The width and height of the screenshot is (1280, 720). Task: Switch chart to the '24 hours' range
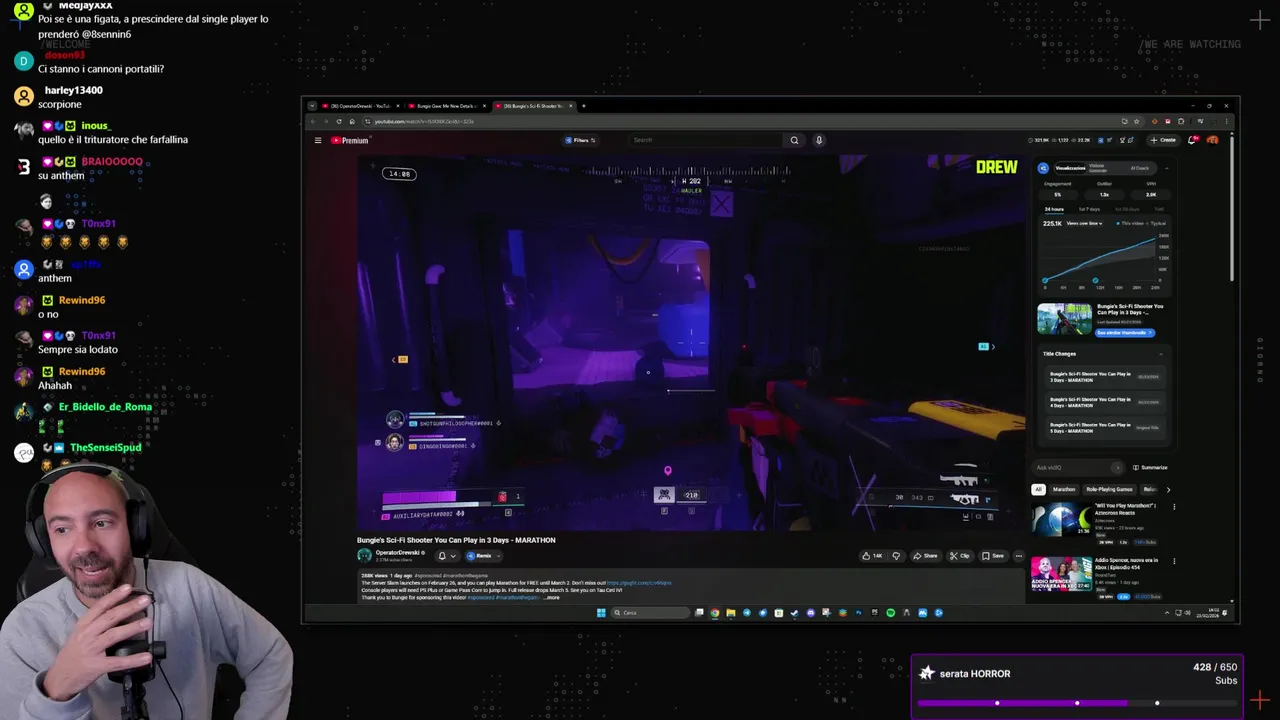pos(1054,209)
